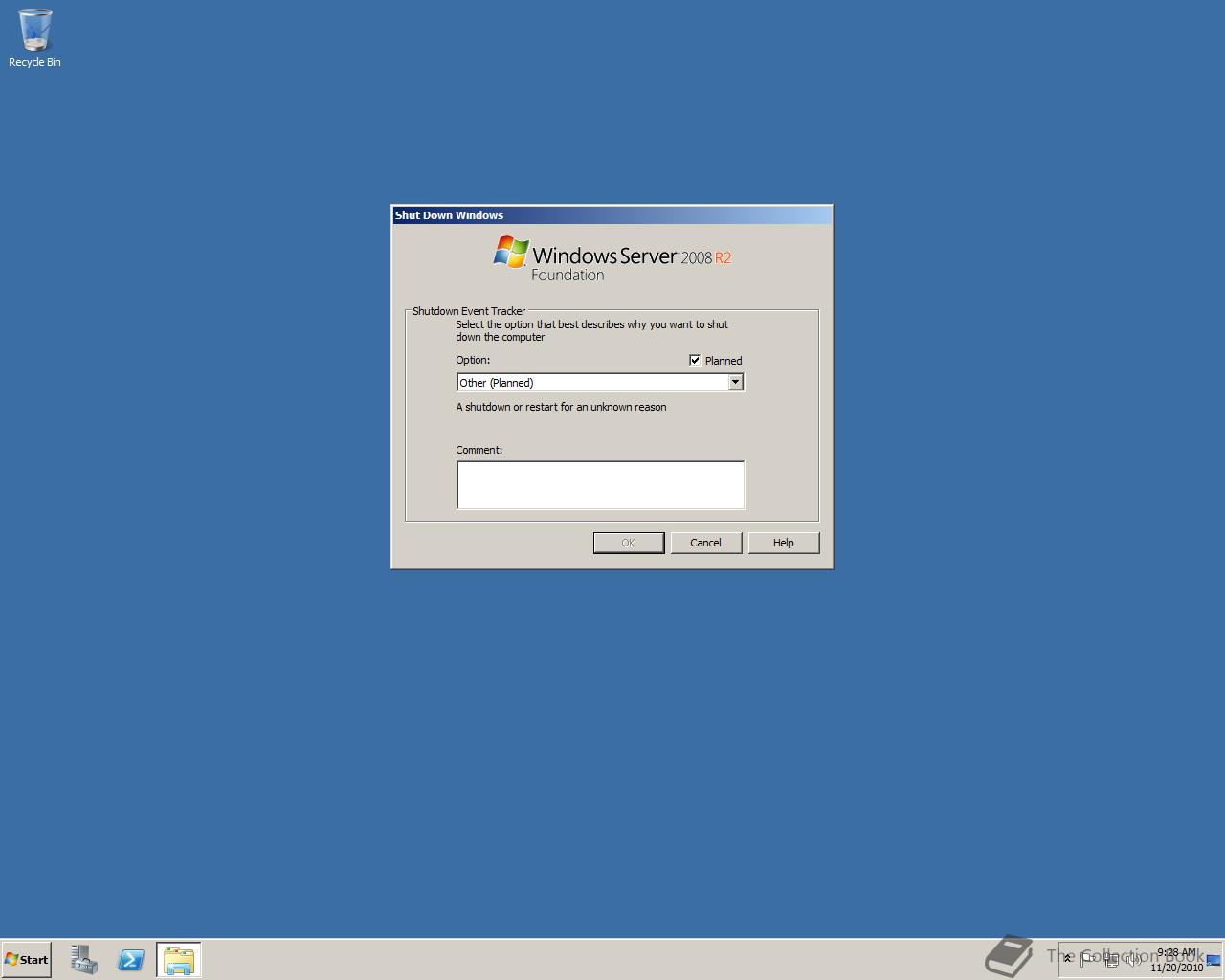Viewport: 1225px width, 980px height.
Task: Click inside the Comment text box
Action: tap(600, 485)
